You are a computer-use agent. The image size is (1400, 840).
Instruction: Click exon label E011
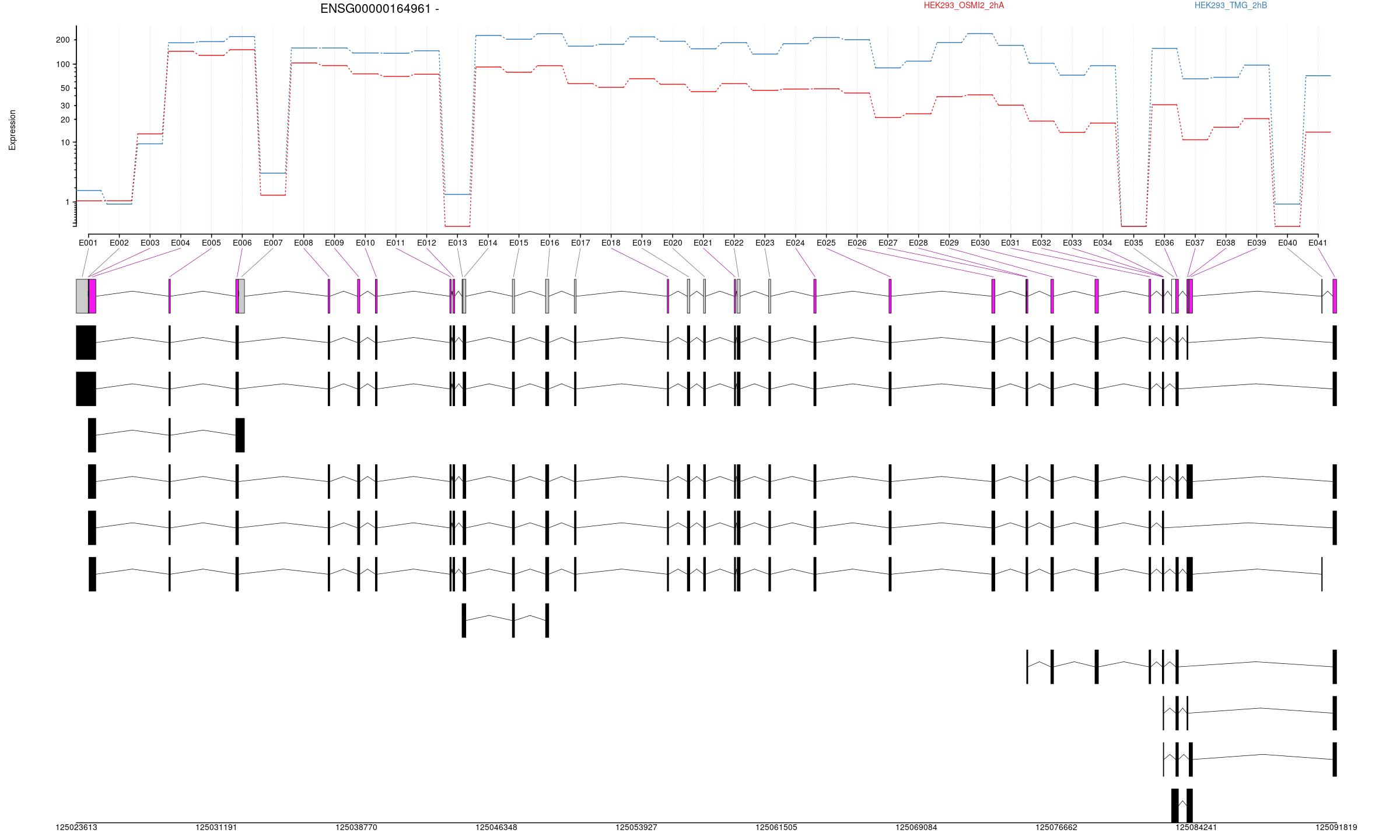pos(395,243)
